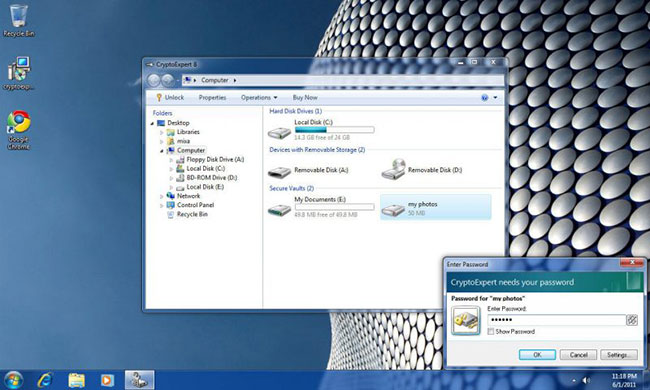Expand the Libraries folder node
Screen dimensions: 650x390
click(162, 132)
